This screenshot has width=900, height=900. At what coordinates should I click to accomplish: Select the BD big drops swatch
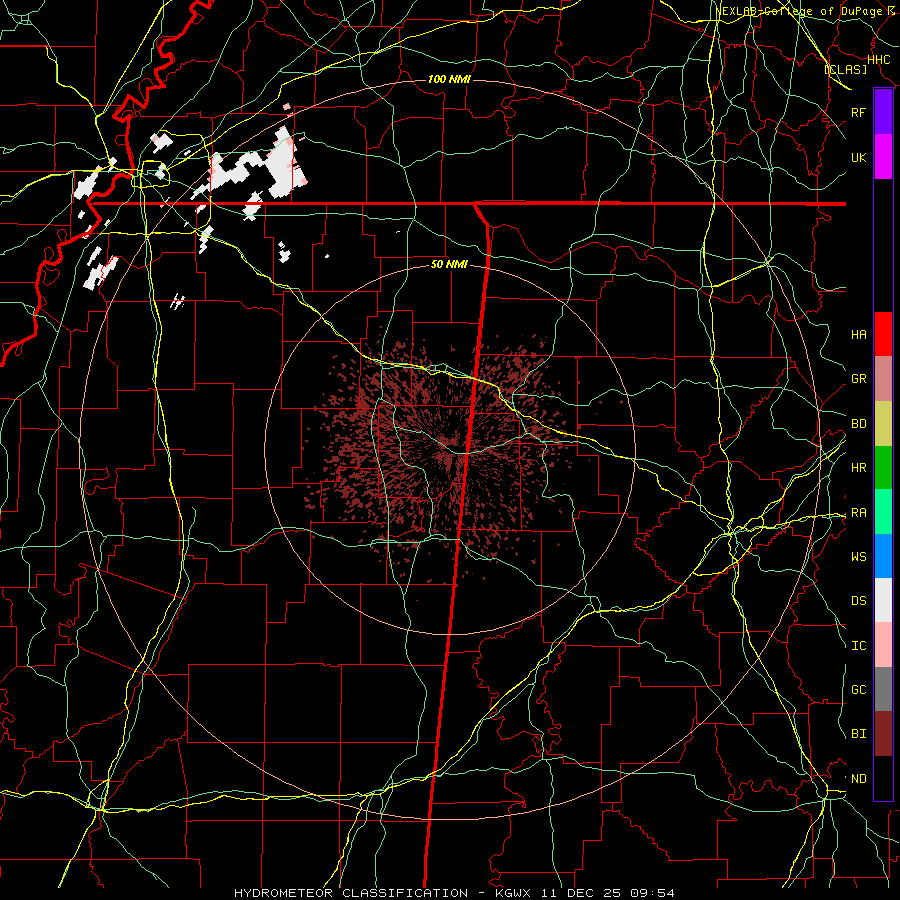click(x=883, y=424)
